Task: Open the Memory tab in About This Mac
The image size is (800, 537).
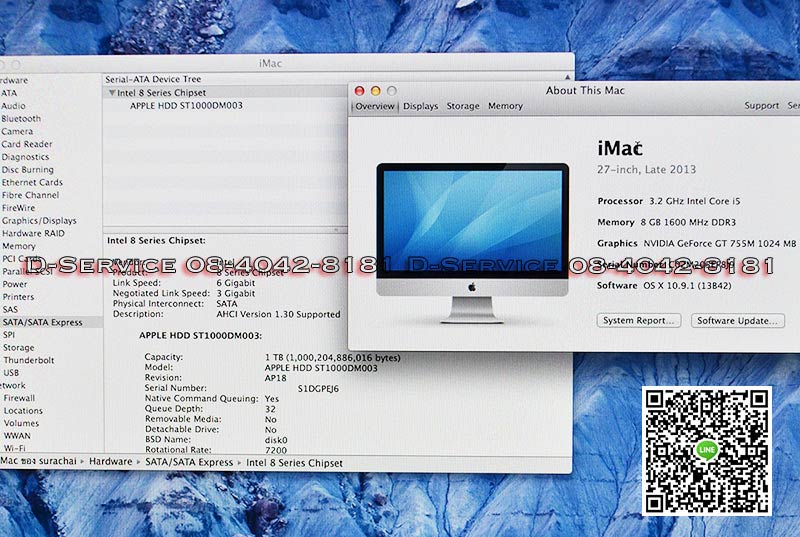Action: pyautogui.click(x=505, y=106)
